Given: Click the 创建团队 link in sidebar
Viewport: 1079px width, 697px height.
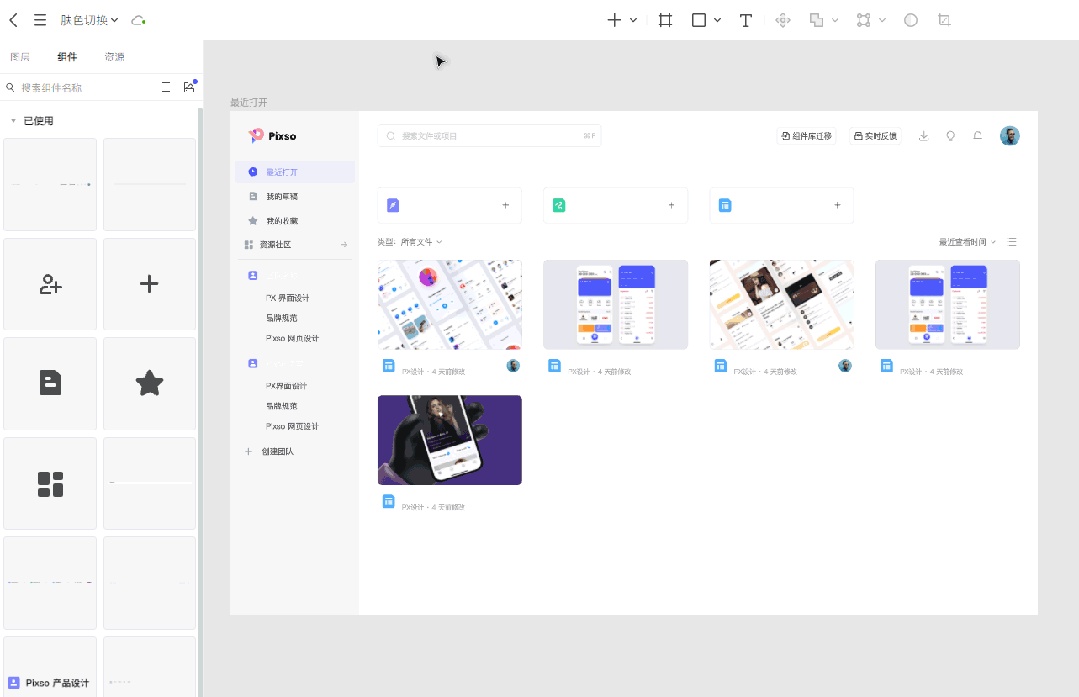Looking at the screenshot, I should (x=277, y=451).
